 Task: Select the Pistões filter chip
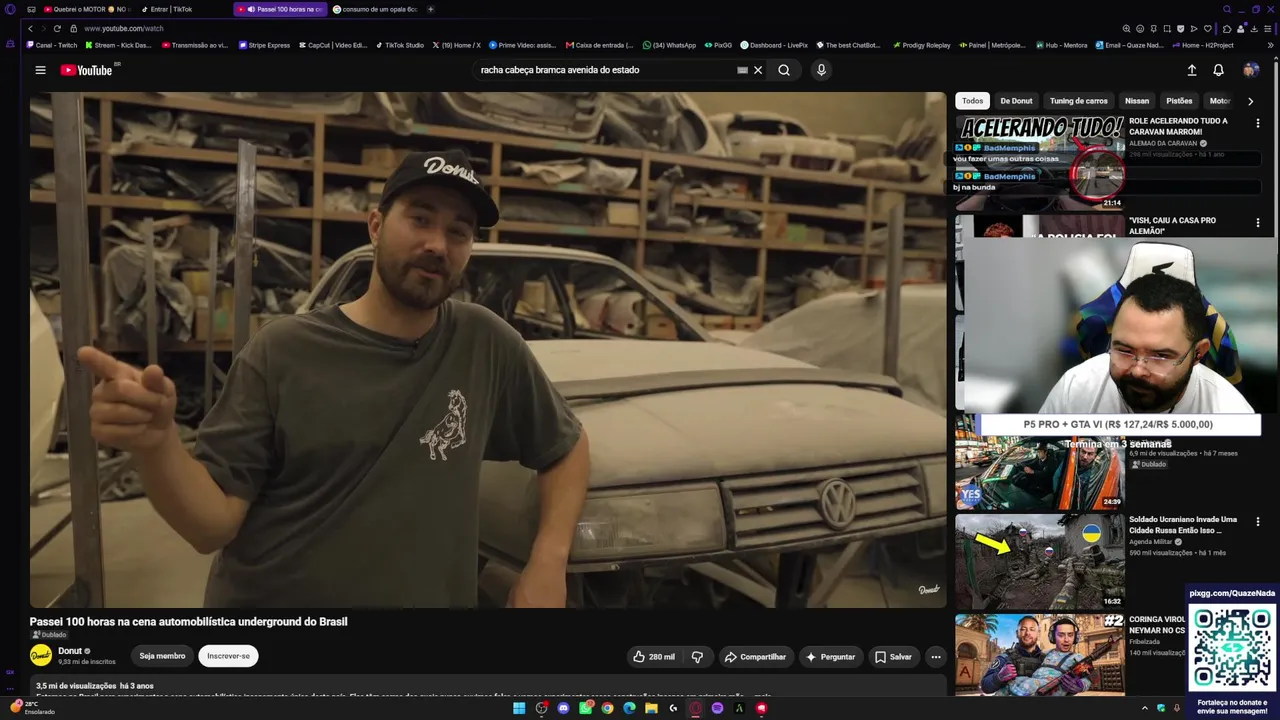[x=1180, y=101]
